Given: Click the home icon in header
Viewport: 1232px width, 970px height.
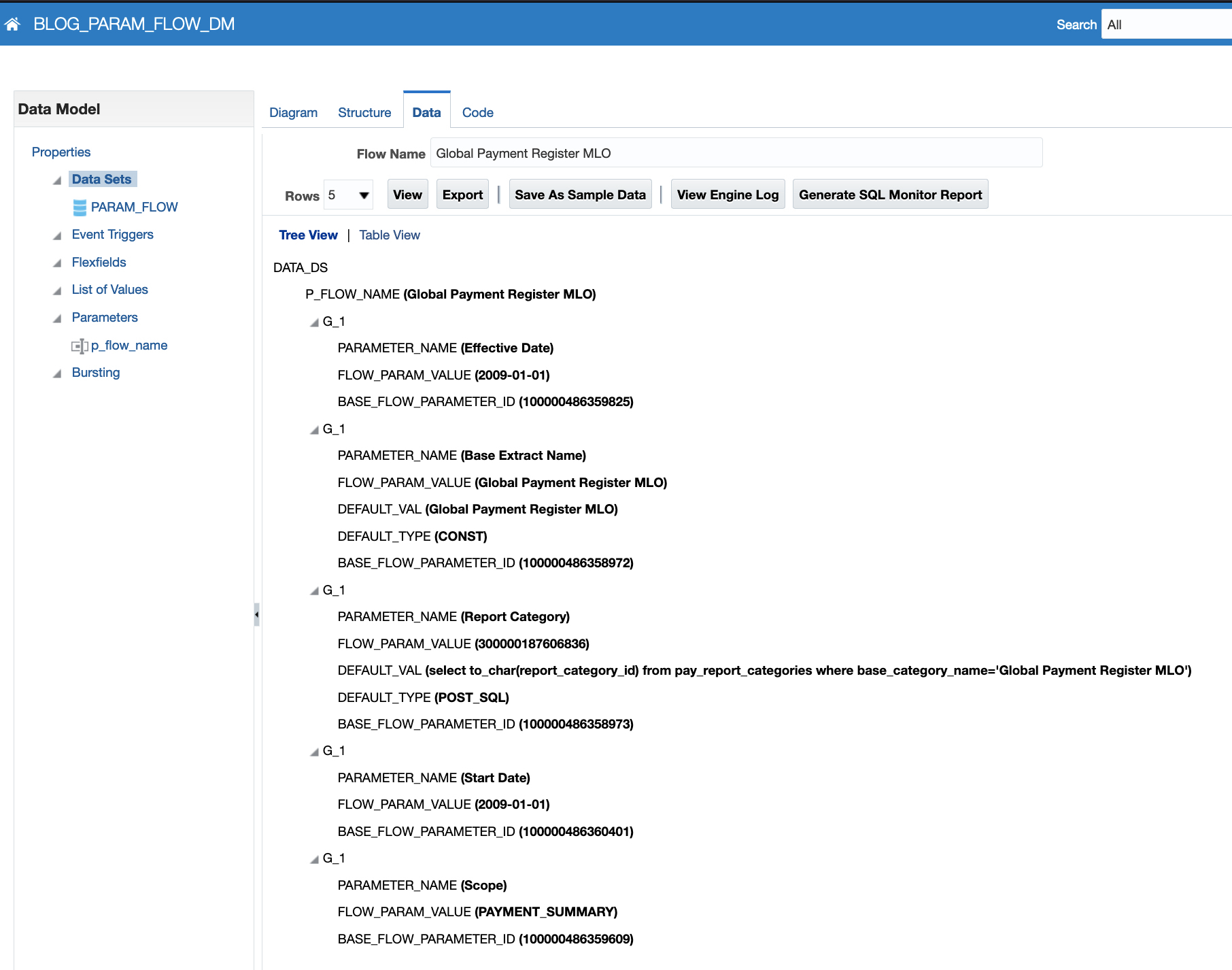Looking at the screenshot, I should (x=12, y=24).
